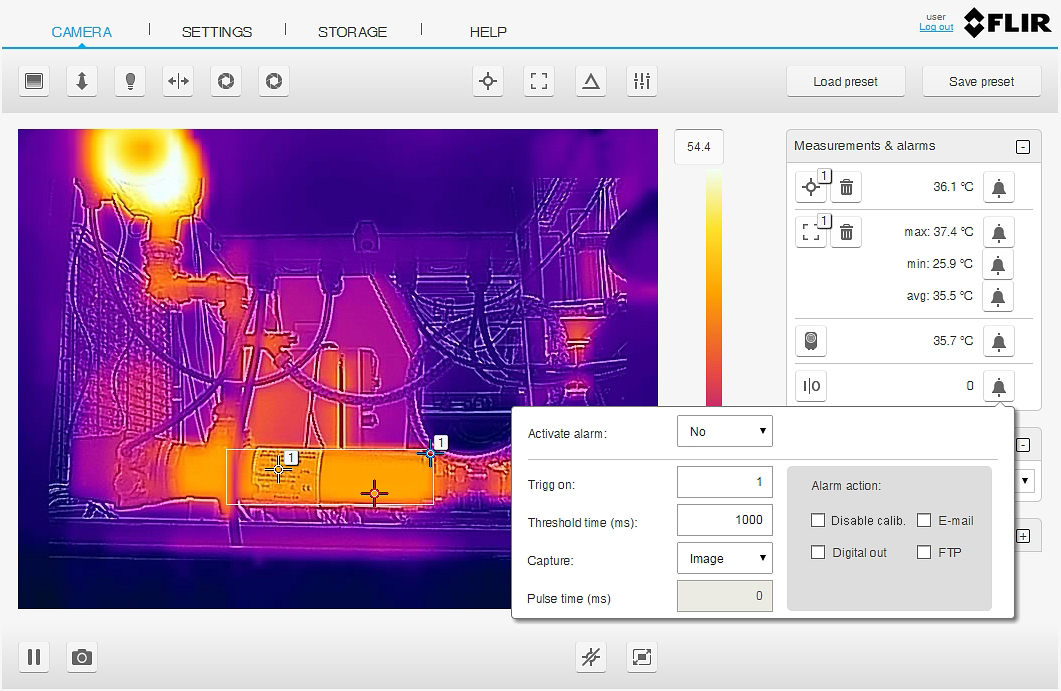Pause the live thermal video stream
This screenshot has height=691, width=1061.
click(34, 657)
